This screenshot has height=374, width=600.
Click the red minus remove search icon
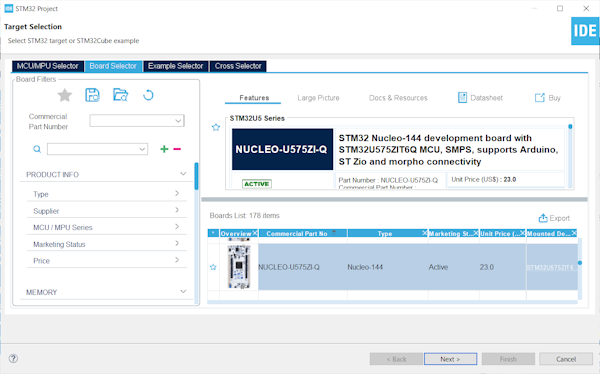[x=177, y=149]
